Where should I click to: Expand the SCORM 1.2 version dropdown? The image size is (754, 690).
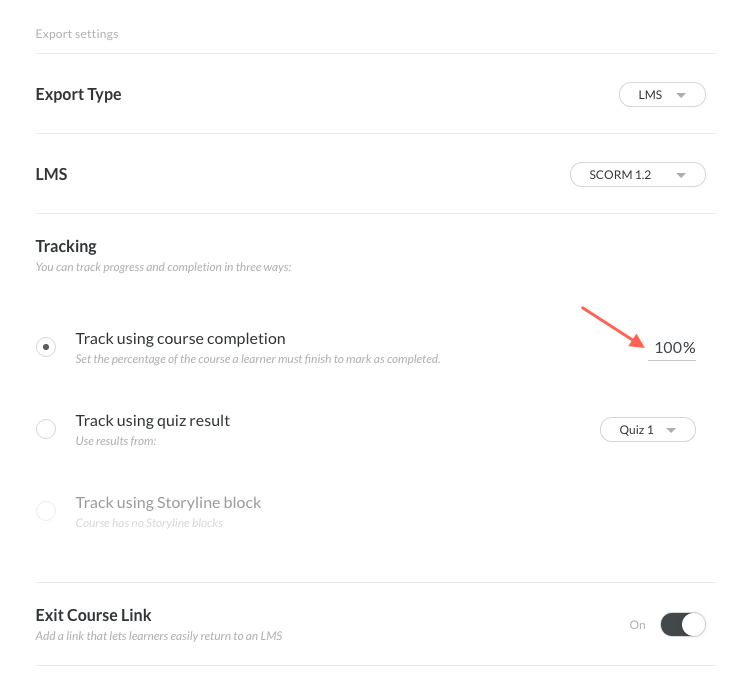coord(637,175)
